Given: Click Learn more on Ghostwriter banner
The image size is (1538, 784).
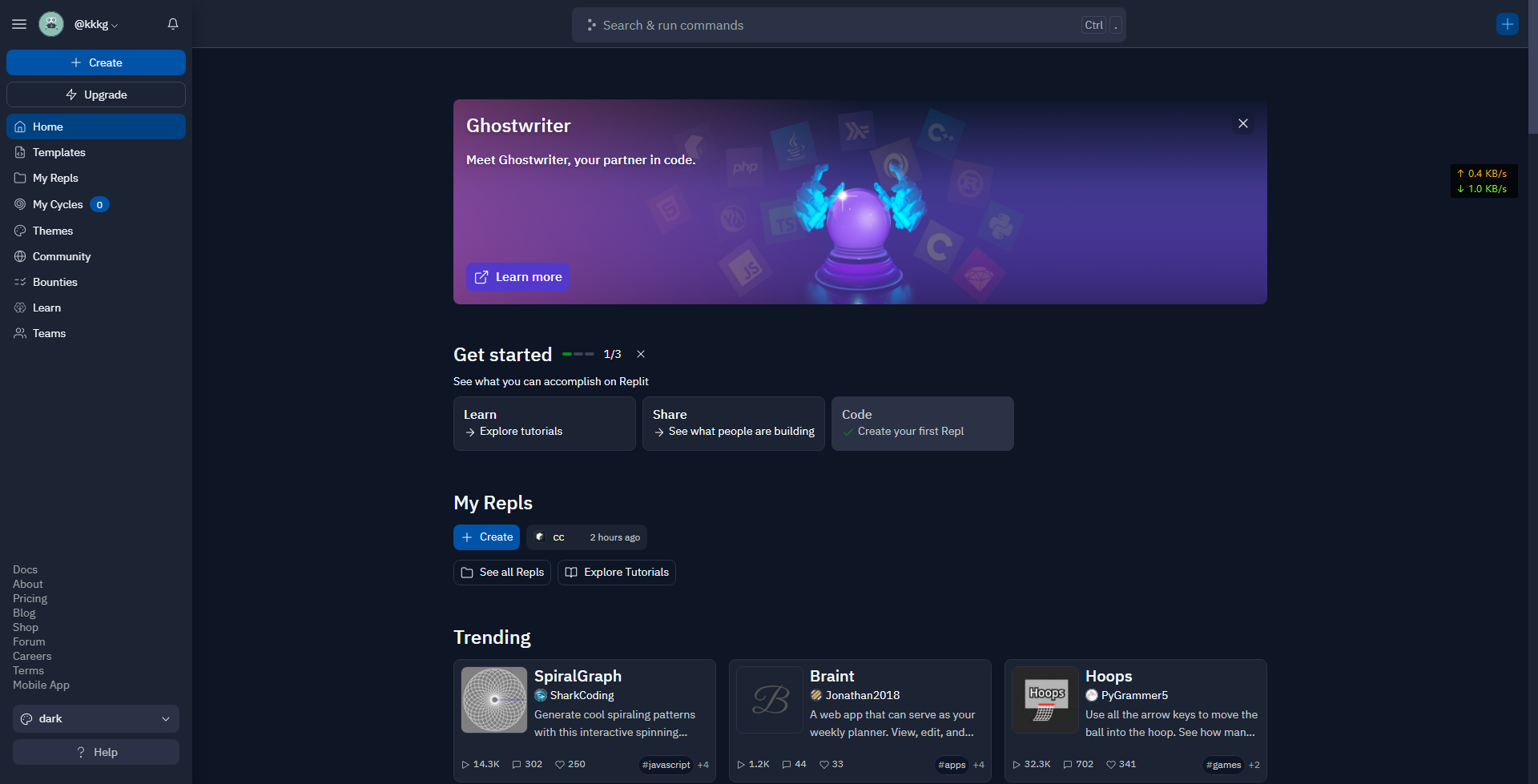Looking at the screenshot, I should click(x=518, y=277).
